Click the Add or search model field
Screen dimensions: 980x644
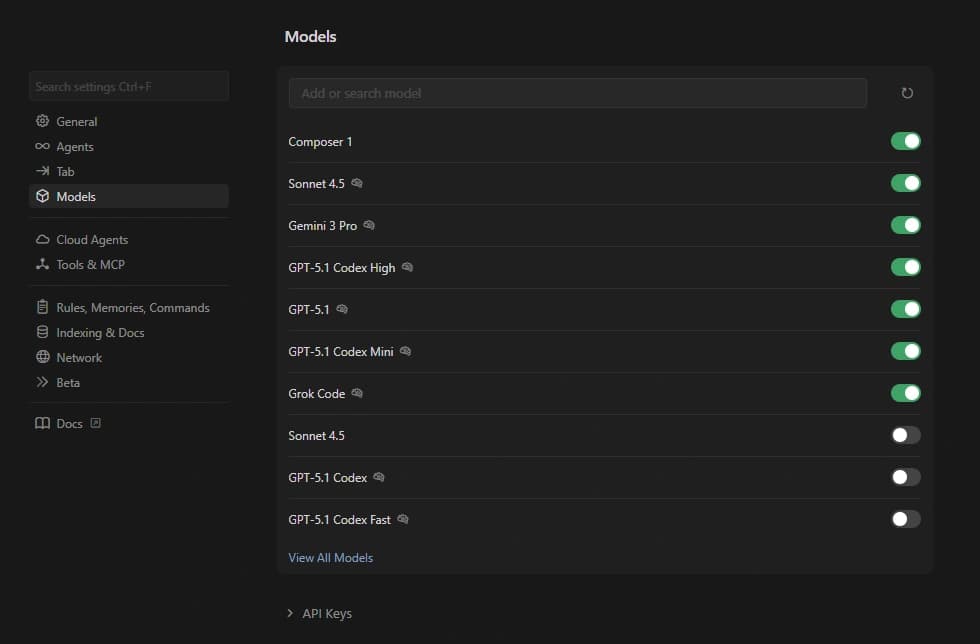[577, 92]
